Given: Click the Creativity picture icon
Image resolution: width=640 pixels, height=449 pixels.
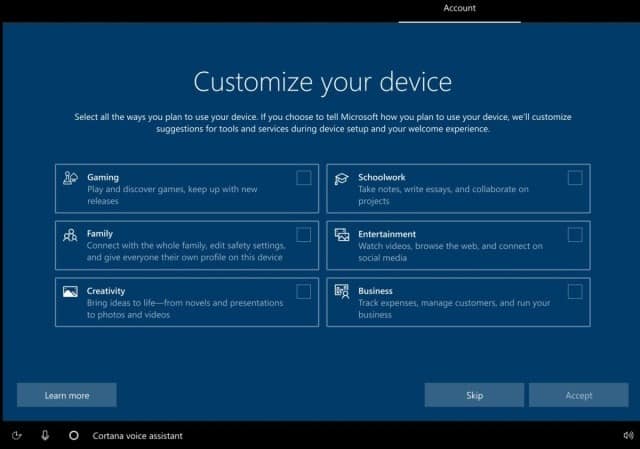Looking at the screenshot, I should click(70, 291).
